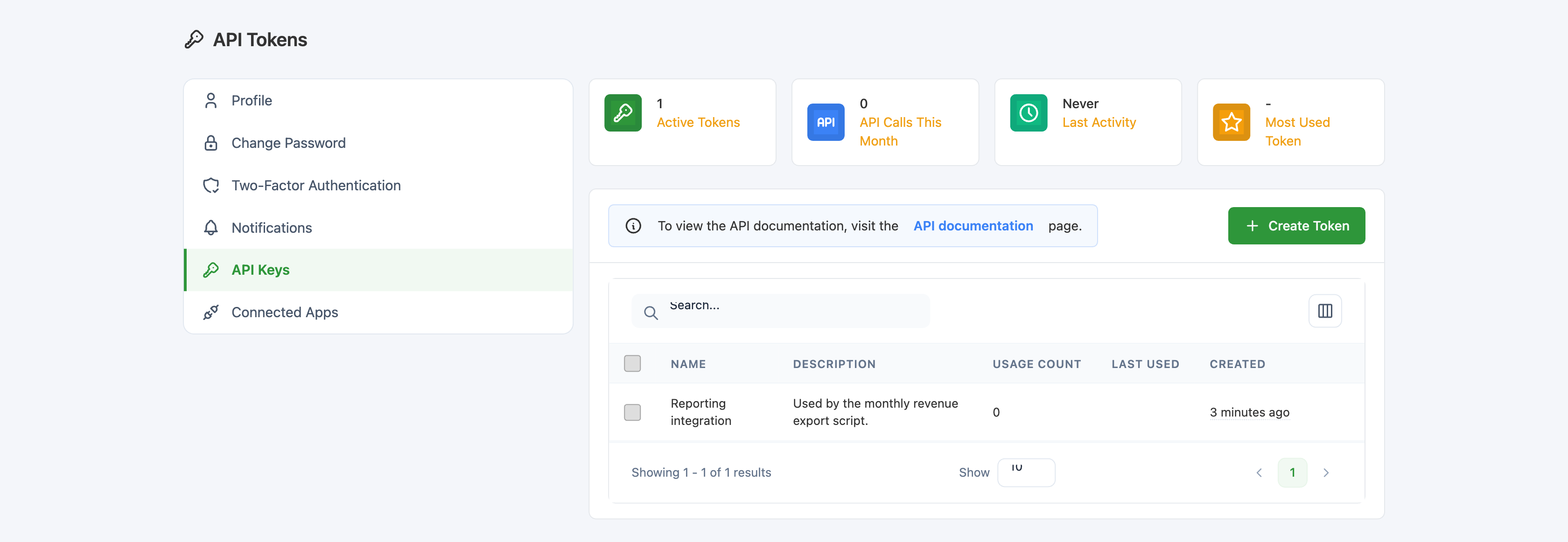Follow the API documentation link
The image size is (1568, 542).
click(973, 226)
